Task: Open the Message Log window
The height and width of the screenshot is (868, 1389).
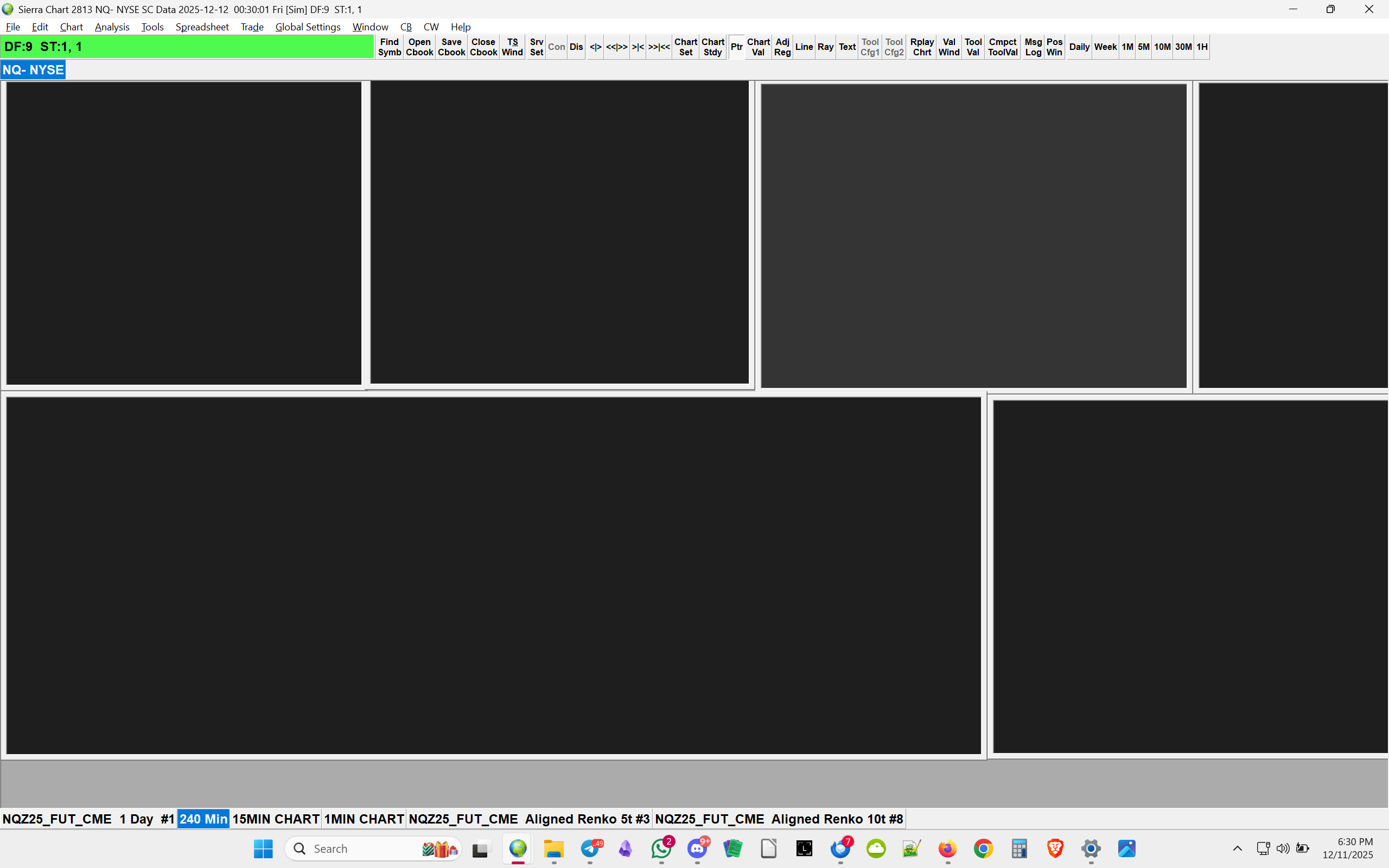Action: point(1033,47)
